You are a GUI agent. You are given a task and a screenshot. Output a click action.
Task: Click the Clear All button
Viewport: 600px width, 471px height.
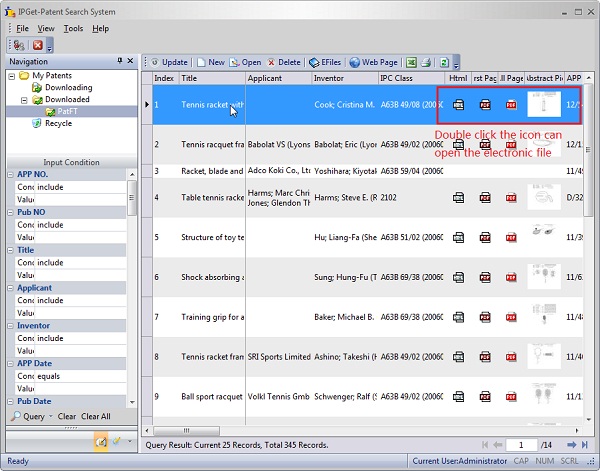pyautogui.click(x=96, y=416)
